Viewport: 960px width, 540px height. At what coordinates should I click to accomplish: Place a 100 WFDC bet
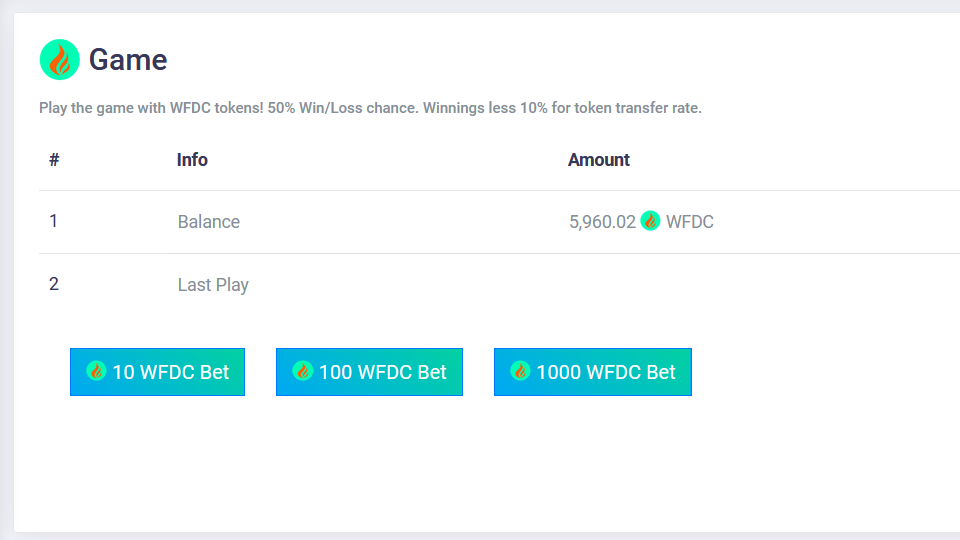click(x=369, y=372)
